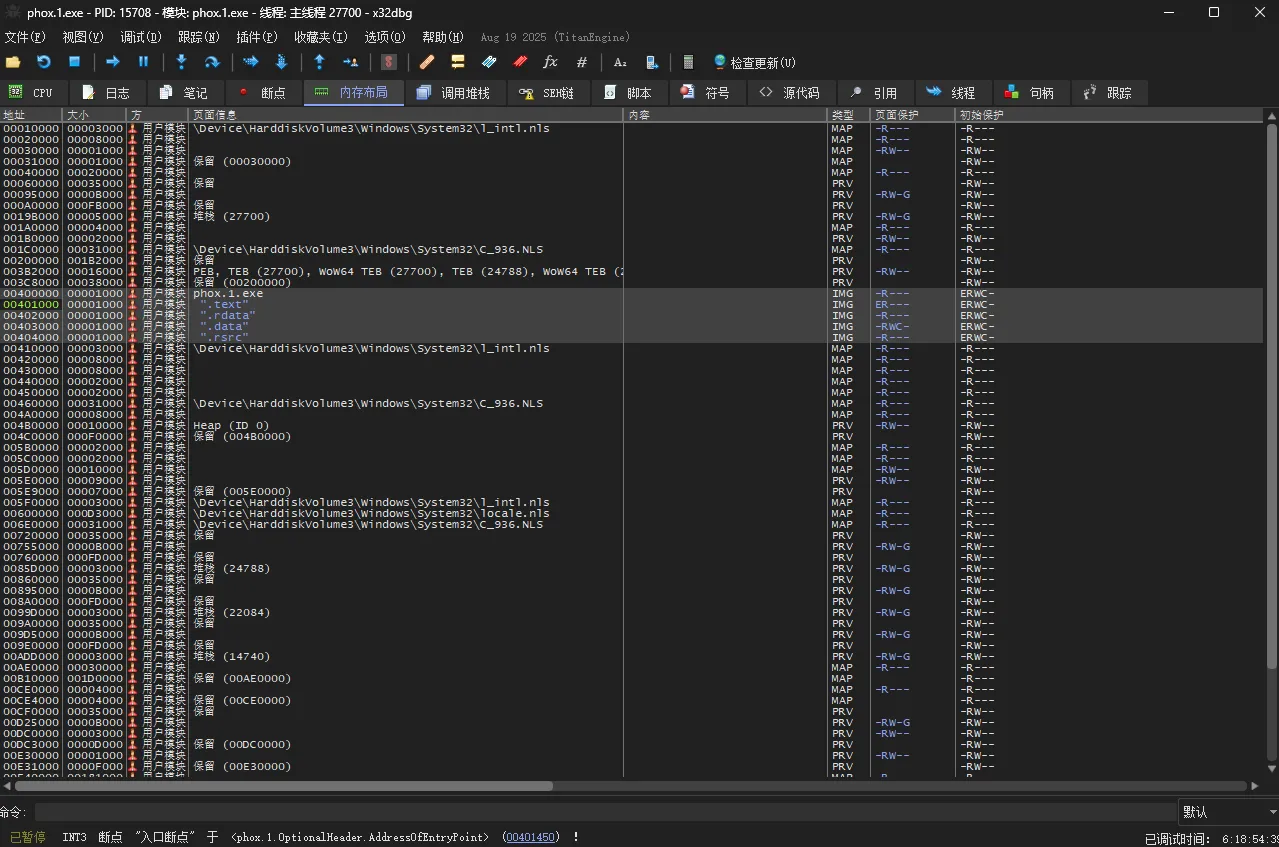Select the ".rsrc" section row
Screen dimensions: 1279x847
pos(631,337)
